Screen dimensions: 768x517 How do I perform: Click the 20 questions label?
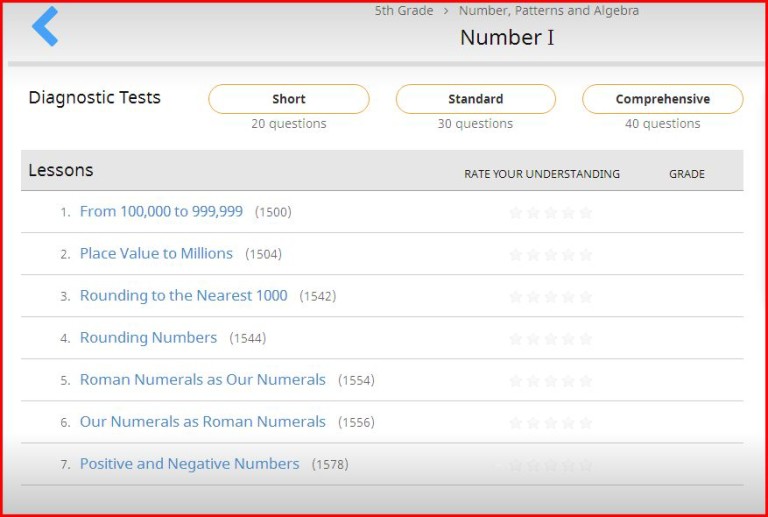click(289, 124)
